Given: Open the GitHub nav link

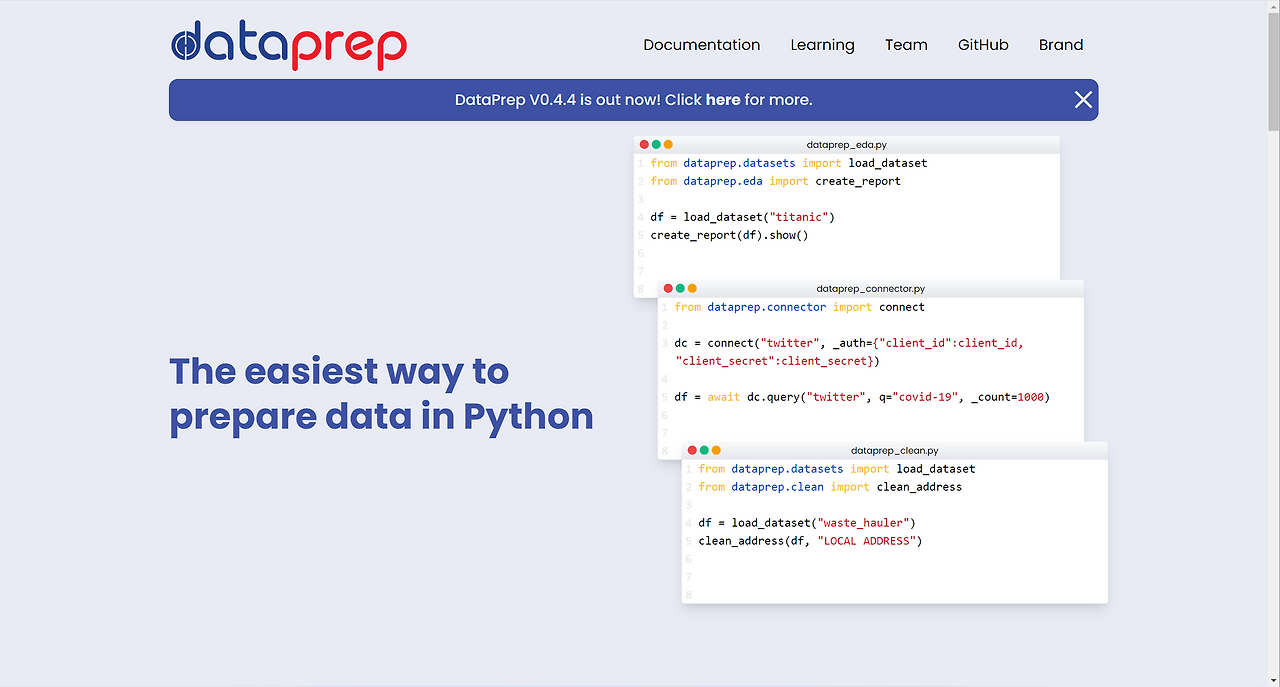Looking at the screenshot, I should (983, 45).
